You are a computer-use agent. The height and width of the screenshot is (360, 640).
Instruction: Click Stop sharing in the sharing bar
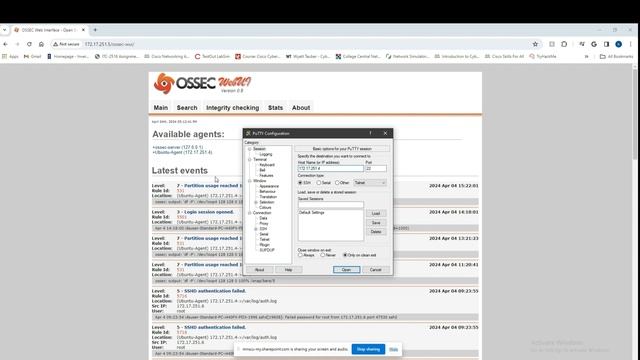pos(368,349)
